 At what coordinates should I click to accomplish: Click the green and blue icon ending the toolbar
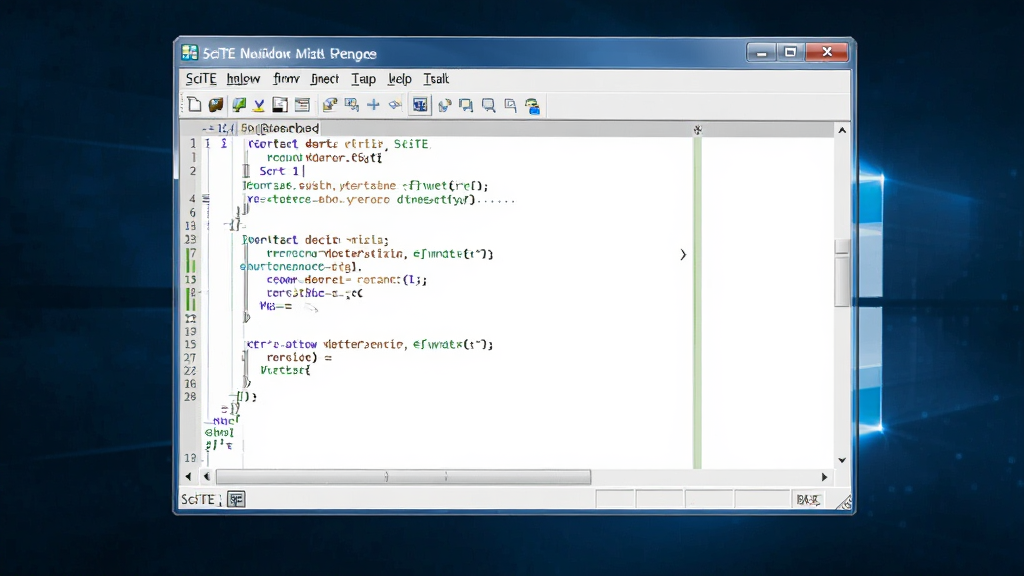point(533,106)
